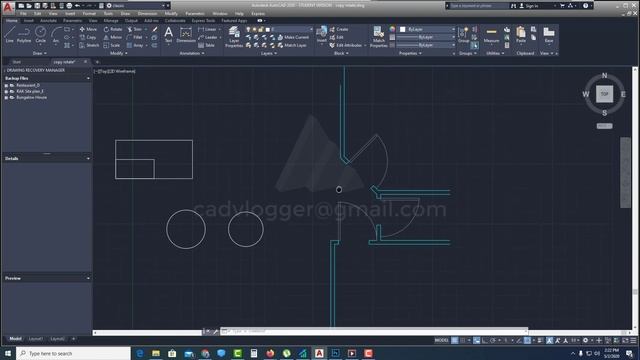Select the Text annotation tool
This screenshot has width=640, height=360.
point(168,35)
